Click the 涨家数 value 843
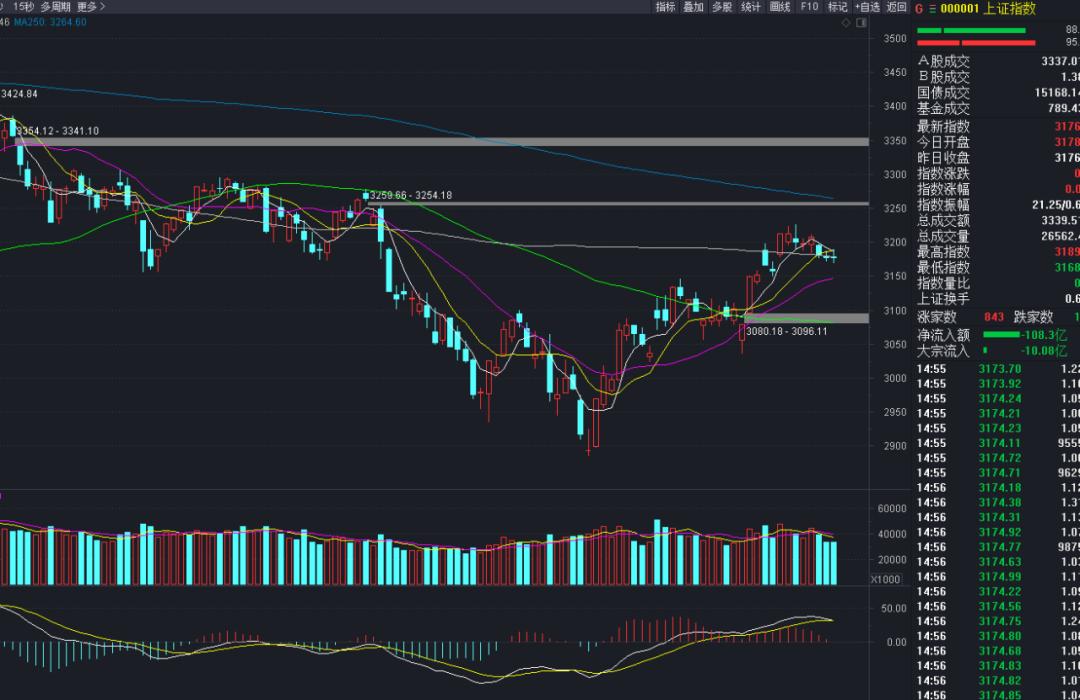Screen dimensions: 1080x700 (x=994, y=317)
